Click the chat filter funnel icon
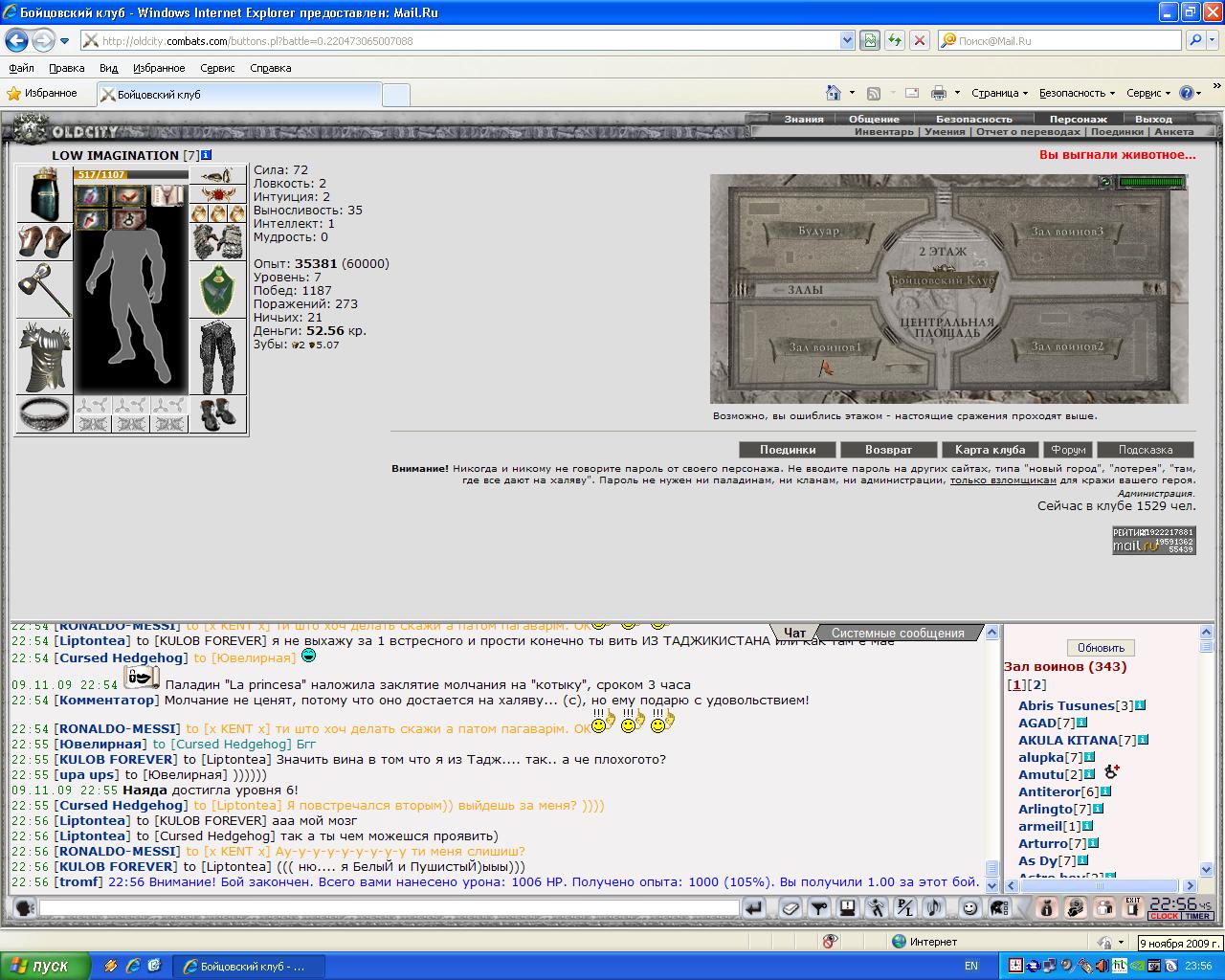The width and height of the screenshot is (1225, 980). [819, 908]
